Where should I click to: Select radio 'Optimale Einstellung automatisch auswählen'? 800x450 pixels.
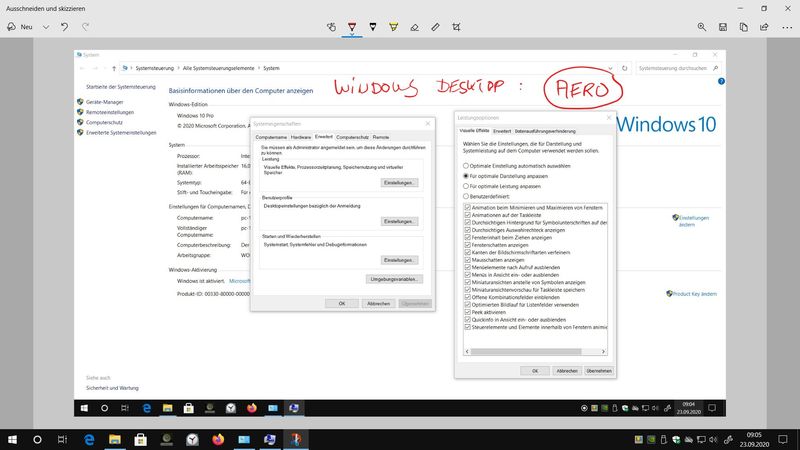(x=466, y=166)
